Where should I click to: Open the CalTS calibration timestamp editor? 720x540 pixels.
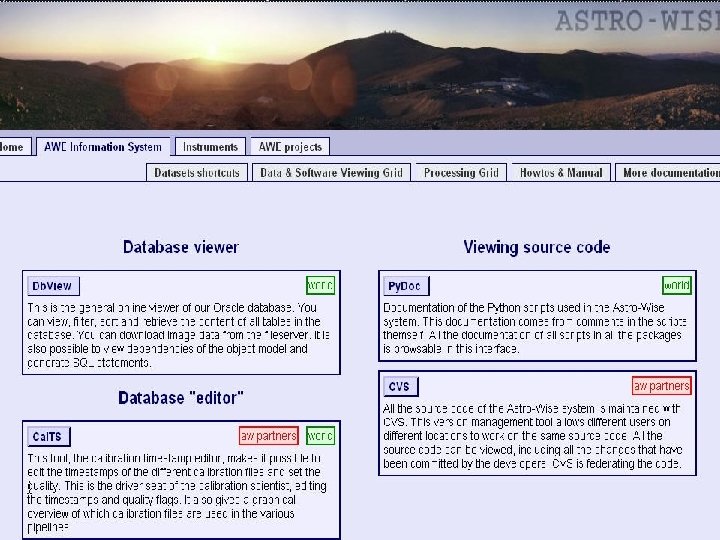click(48, 436)
